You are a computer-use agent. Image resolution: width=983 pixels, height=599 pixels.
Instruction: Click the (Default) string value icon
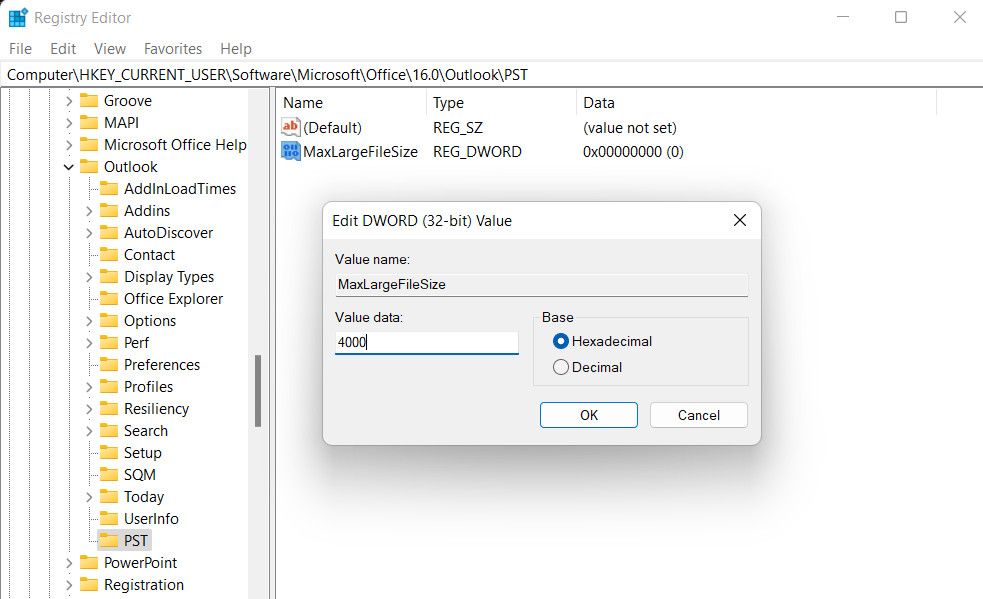290,127
